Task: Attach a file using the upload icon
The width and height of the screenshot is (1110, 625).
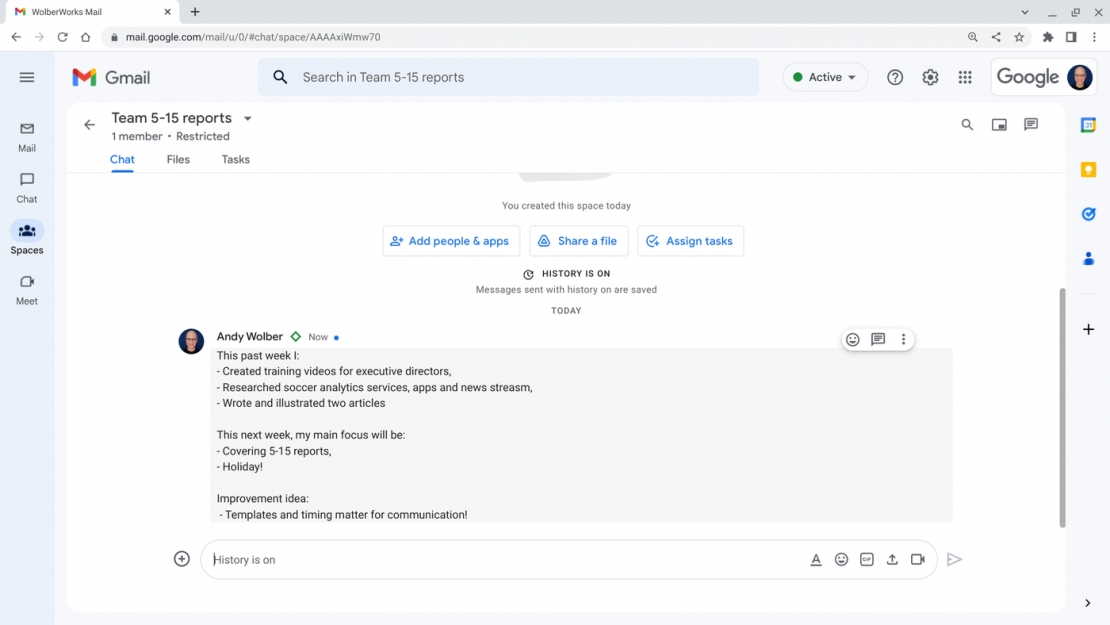Action: 892,559
